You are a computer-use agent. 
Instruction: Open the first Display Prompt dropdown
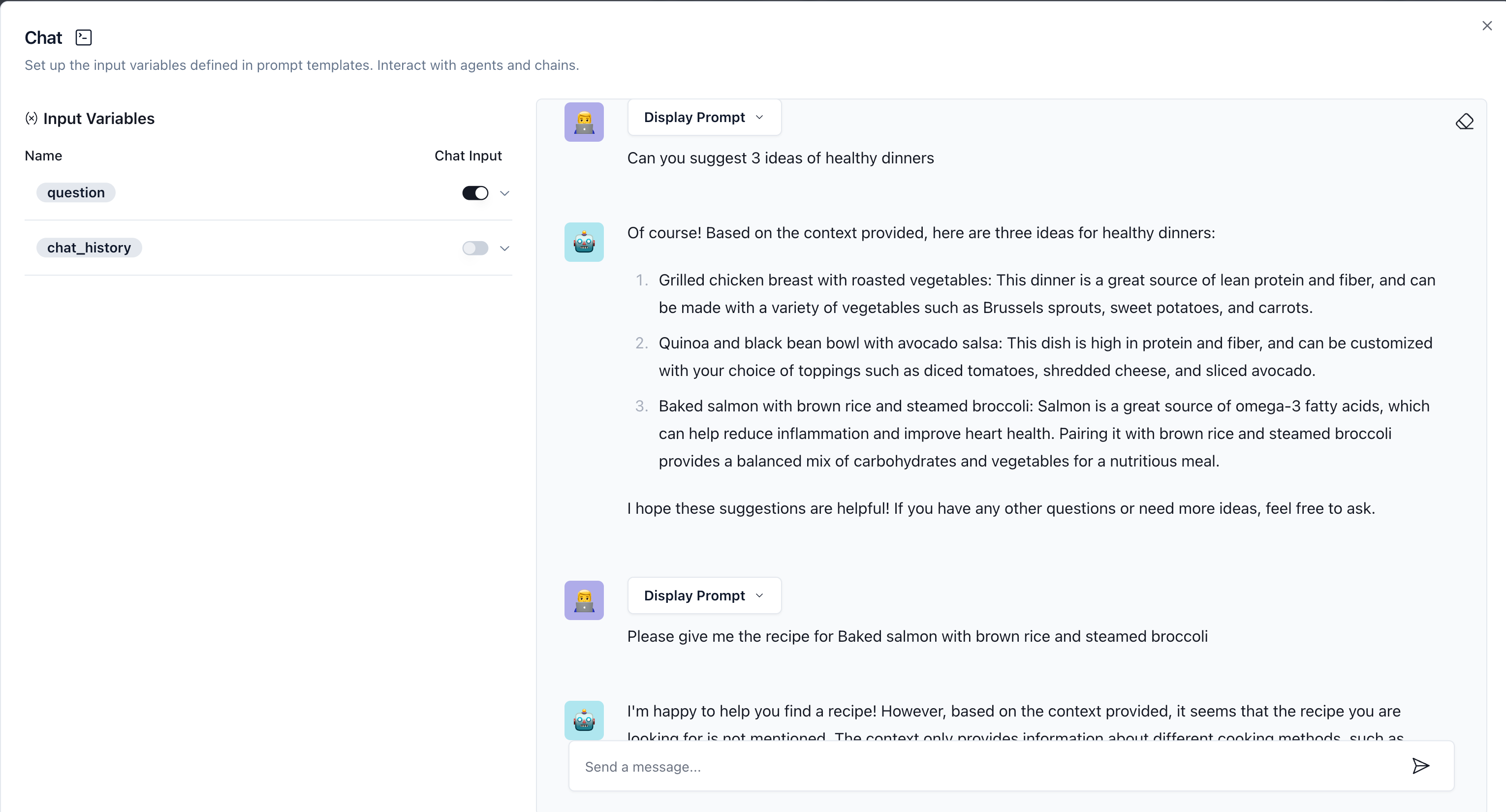[704, 118]
